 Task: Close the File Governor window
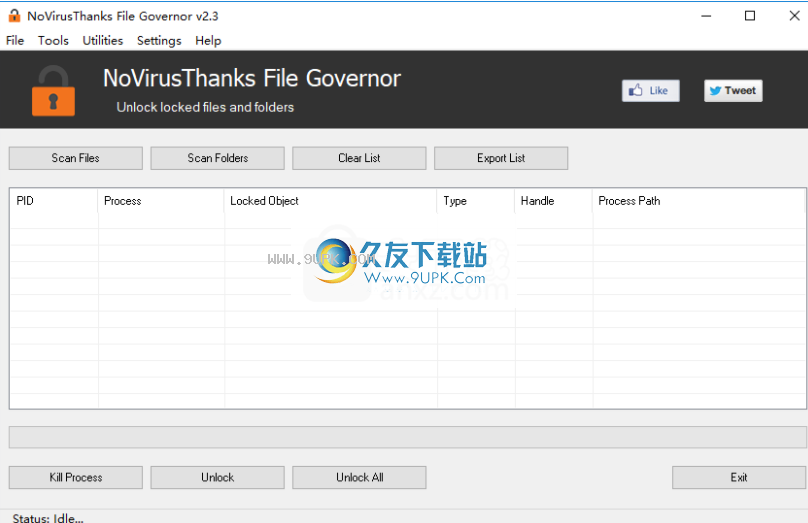[794, 16]
